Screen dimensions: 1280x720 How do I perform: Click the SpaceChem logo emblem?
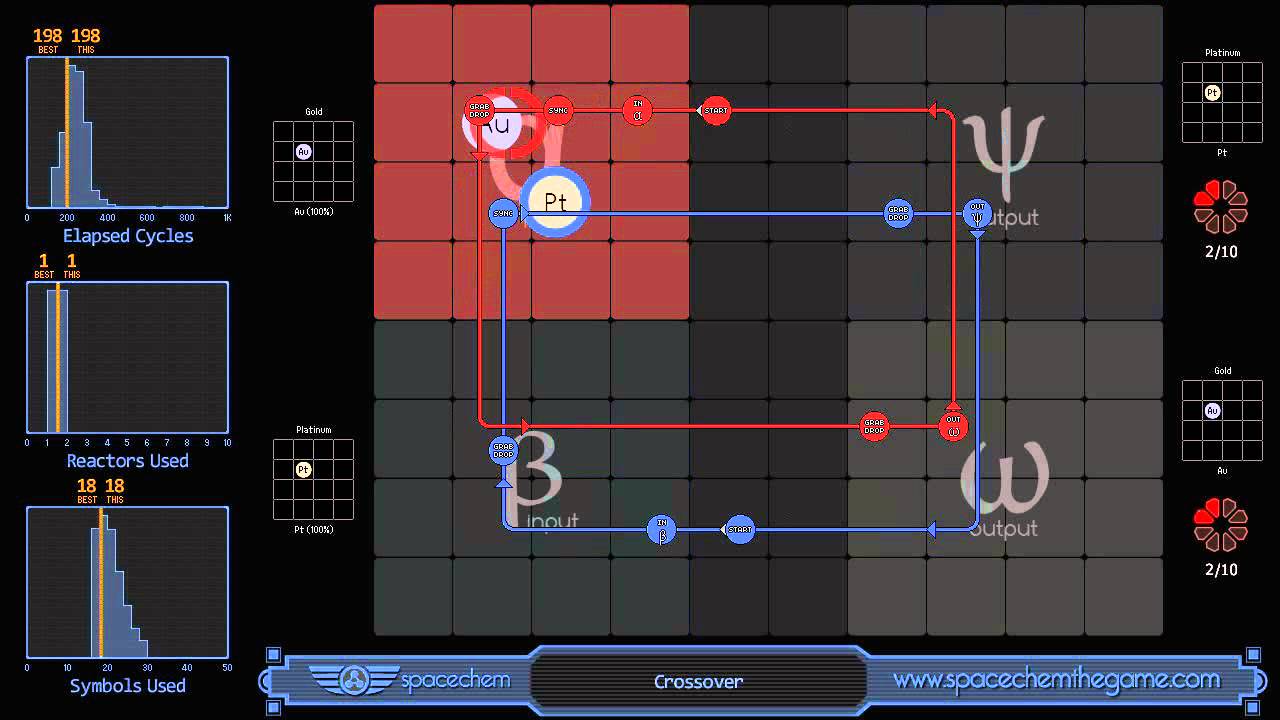click(x=354, y=681)
